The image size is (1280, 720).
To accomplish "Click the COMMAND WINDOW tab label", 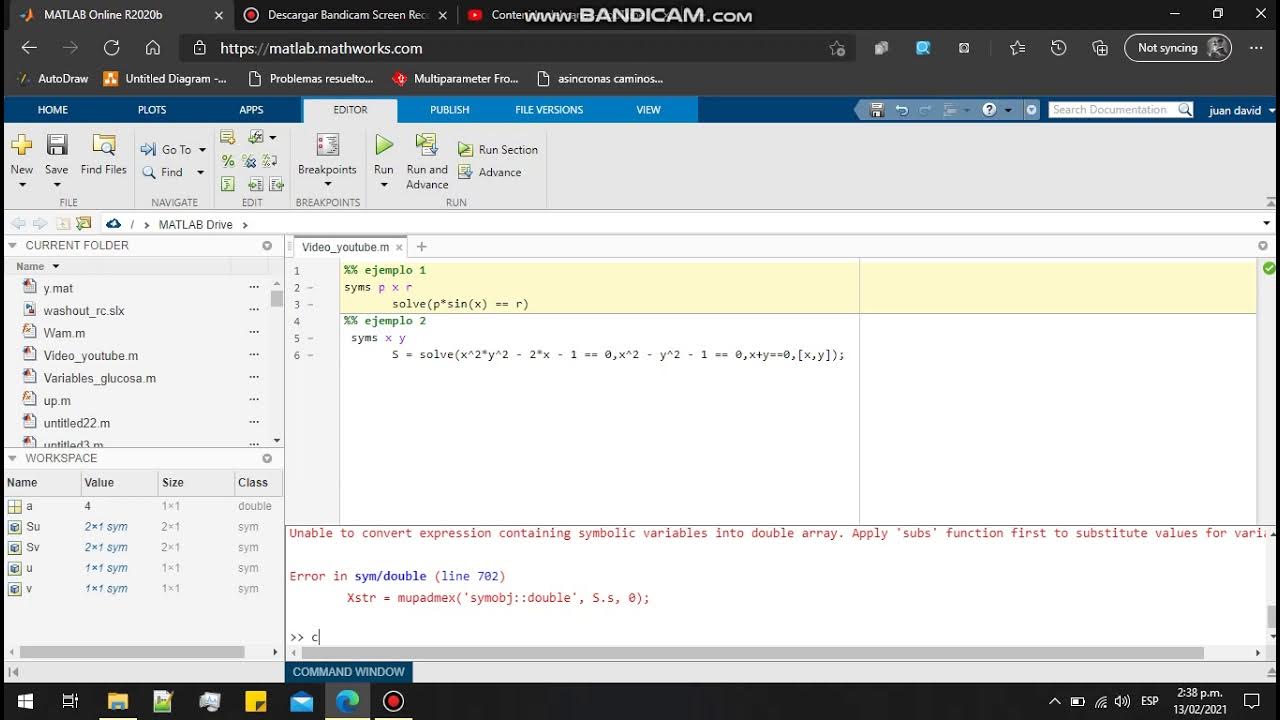I will (348, 672).
